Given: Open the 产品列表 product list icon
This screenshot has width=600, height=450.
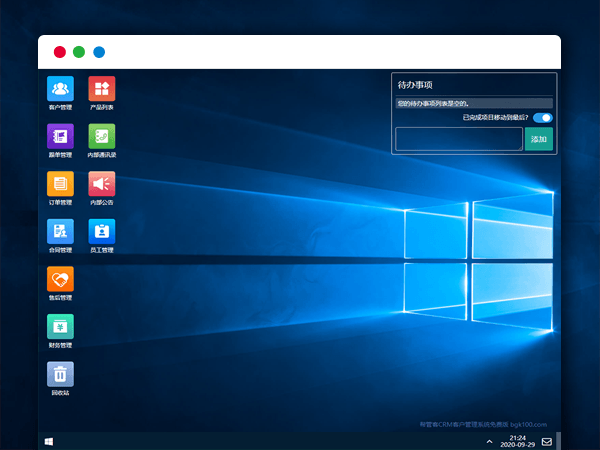Looking at the screenshot, I should pos(102,88).
